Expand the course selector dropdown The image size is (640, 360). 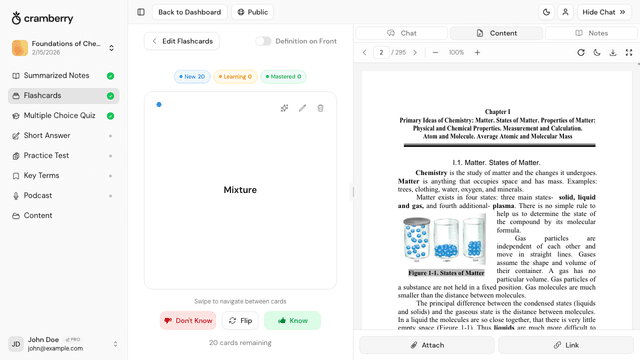111,48
